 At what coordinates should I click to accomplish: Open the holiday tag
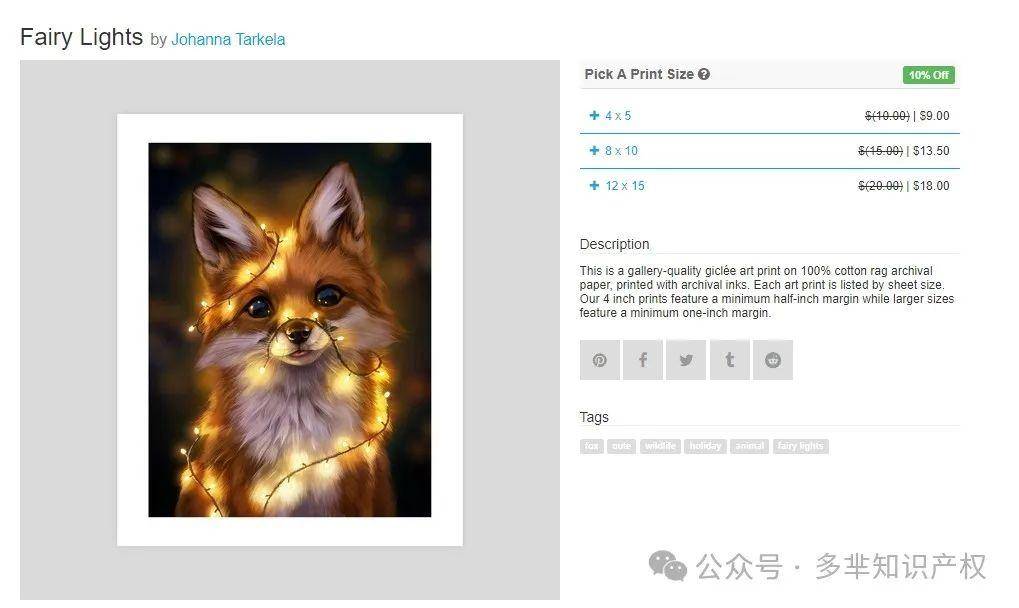point(705,446)
